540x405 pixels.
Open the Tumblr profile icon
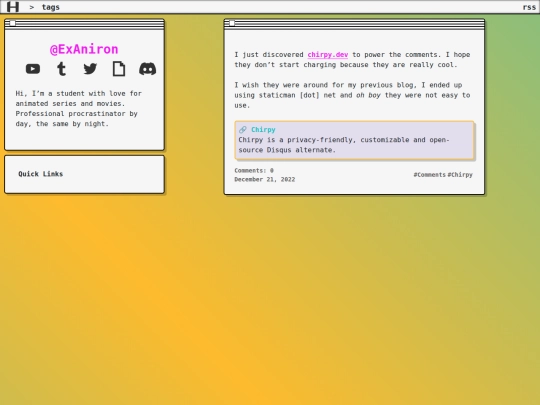61,69
